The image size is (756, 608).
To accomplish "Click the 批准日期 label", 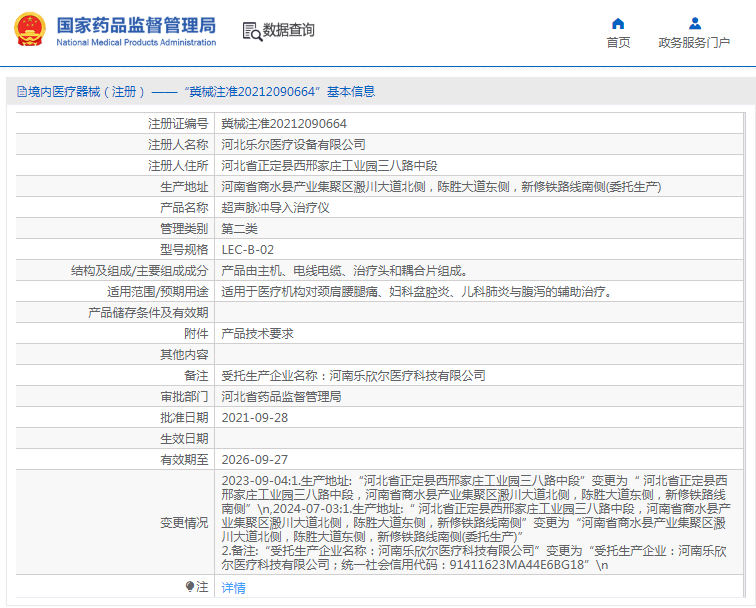I will coord(184,418).
